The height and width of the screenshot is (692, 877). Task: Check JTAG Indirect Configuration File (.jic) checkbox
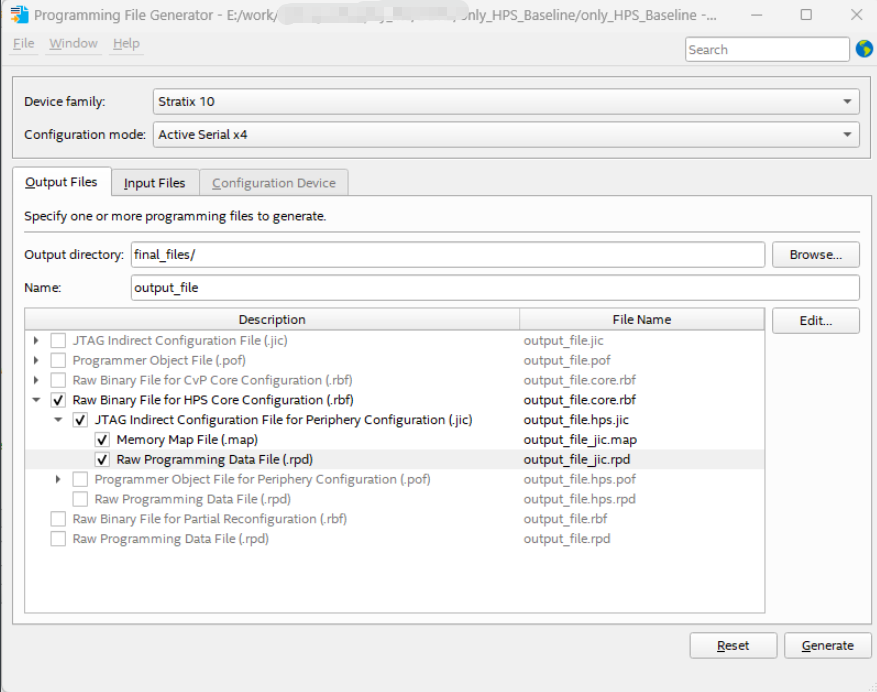point(58,340)
